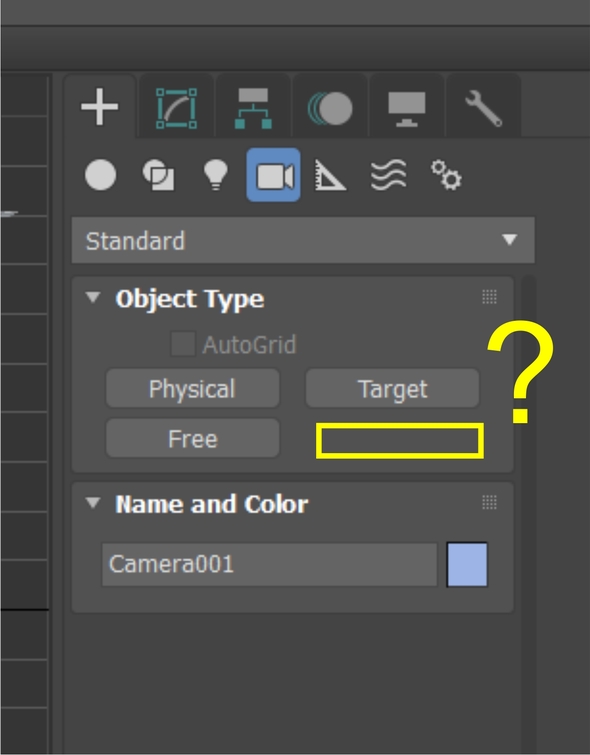This screenshot has height=755, width=590.
Task: Select the Cameras category icon
Action: 274,175
